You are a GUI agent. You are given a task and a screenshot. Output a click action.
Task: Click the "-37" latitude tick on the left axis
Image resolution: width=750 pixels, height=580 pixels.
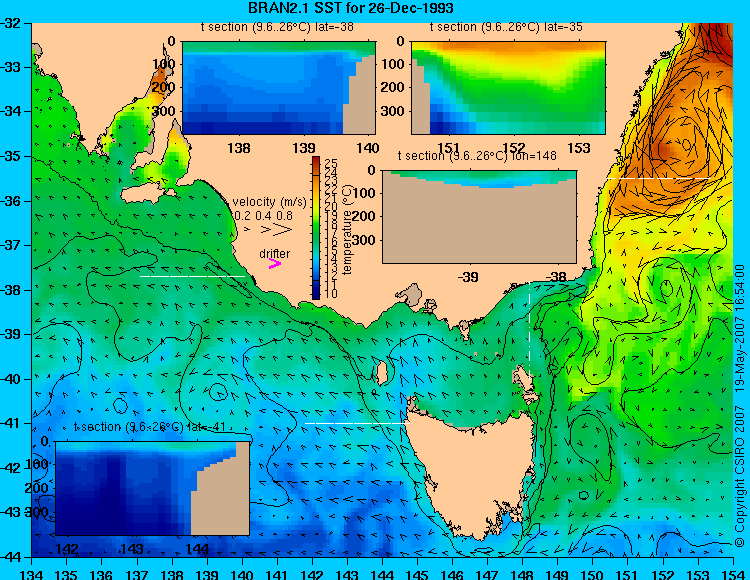pos(11,245)
